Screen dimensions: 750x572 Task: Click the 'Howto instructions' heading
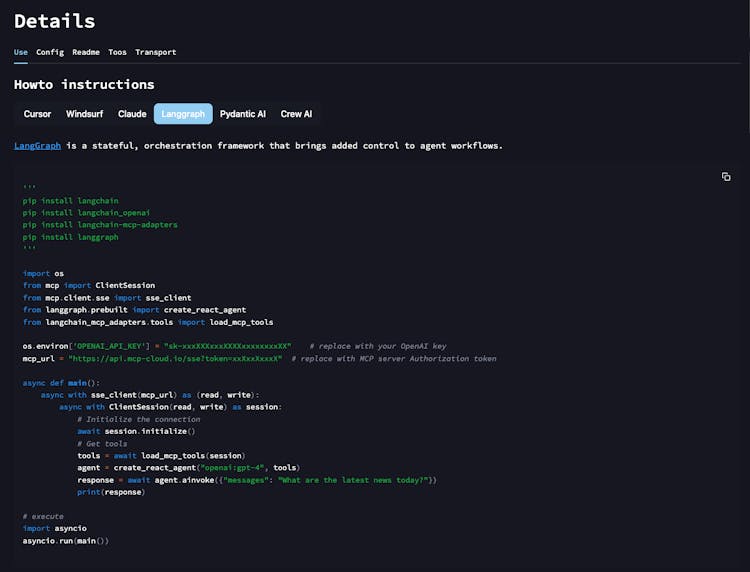[84, 85]
